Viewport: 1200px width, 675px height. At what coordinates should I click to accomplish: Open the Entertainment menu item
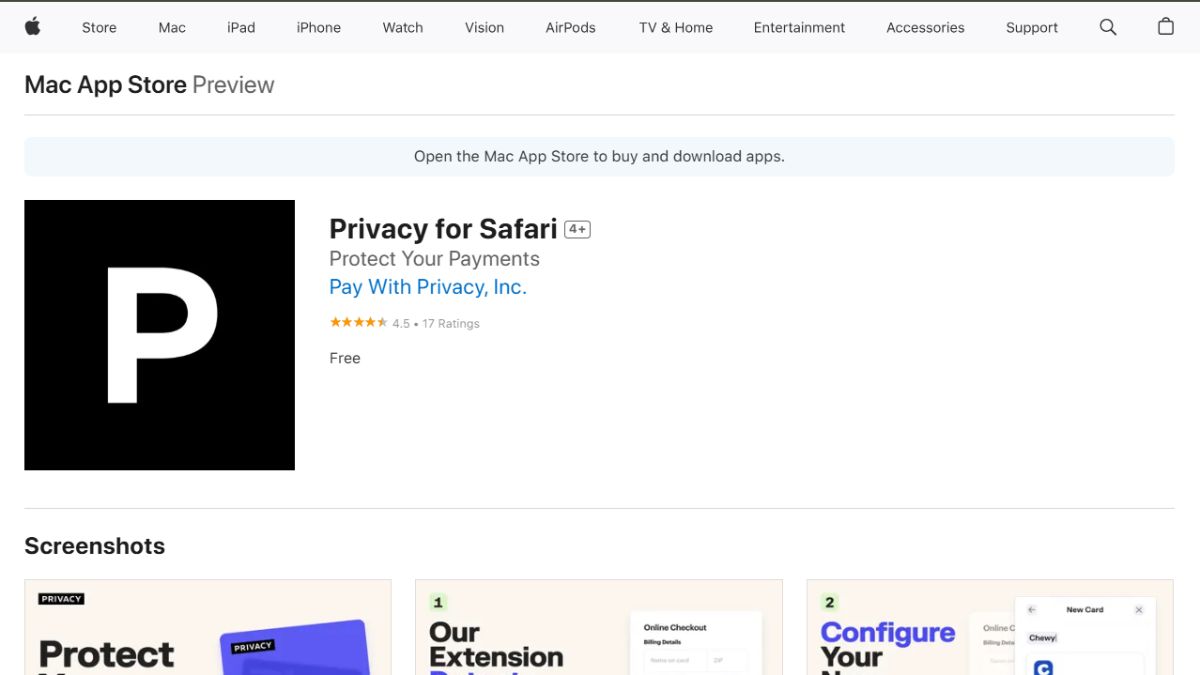pyautogui.click(x=799, y=27)
